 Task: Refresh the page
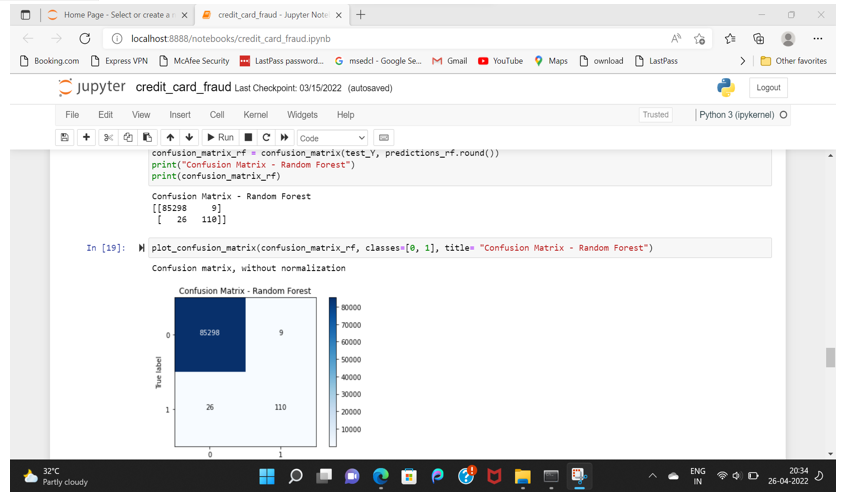coord(85,39)
